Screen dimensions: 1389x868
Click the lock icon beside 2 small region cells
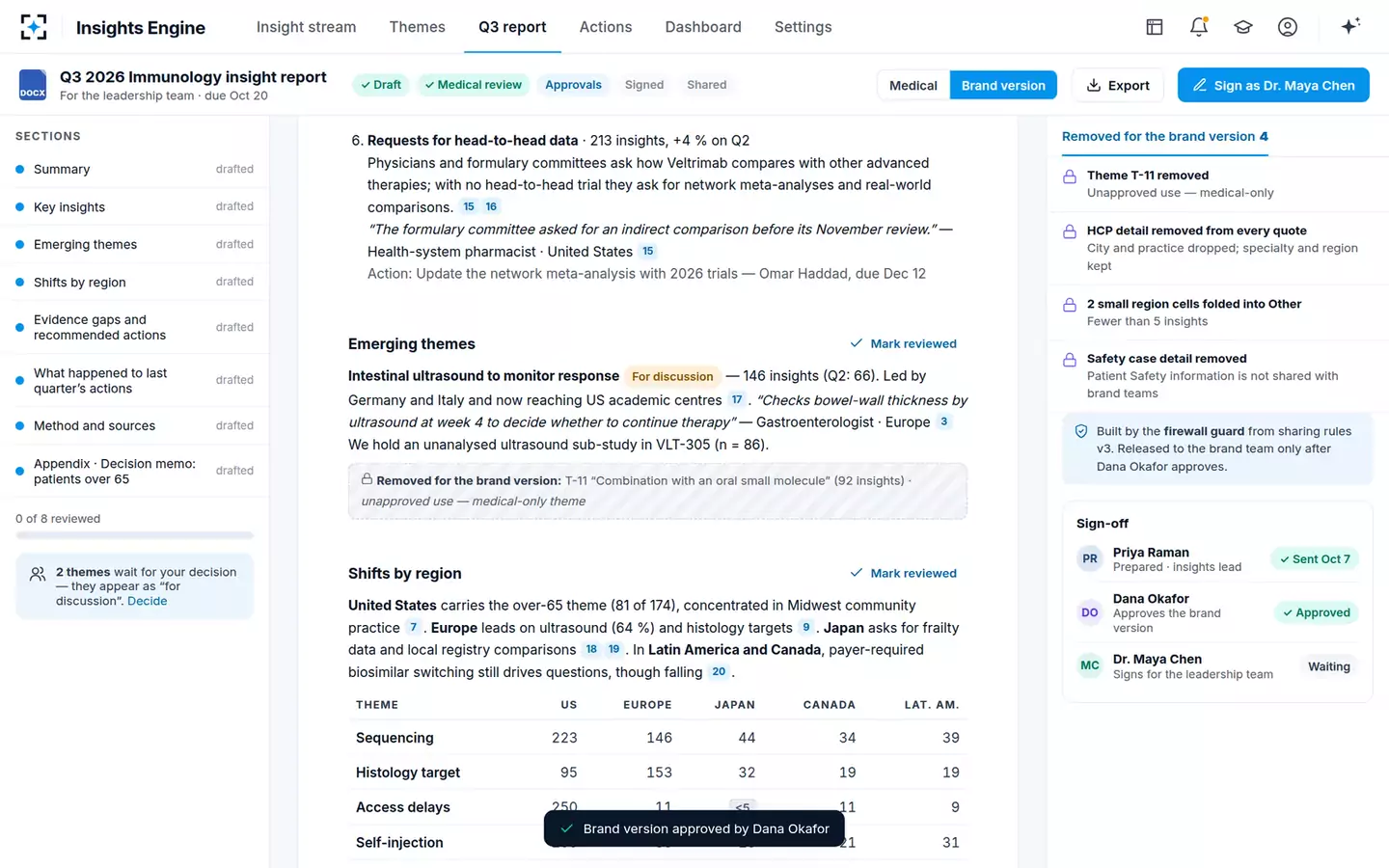coord(1070,305)
